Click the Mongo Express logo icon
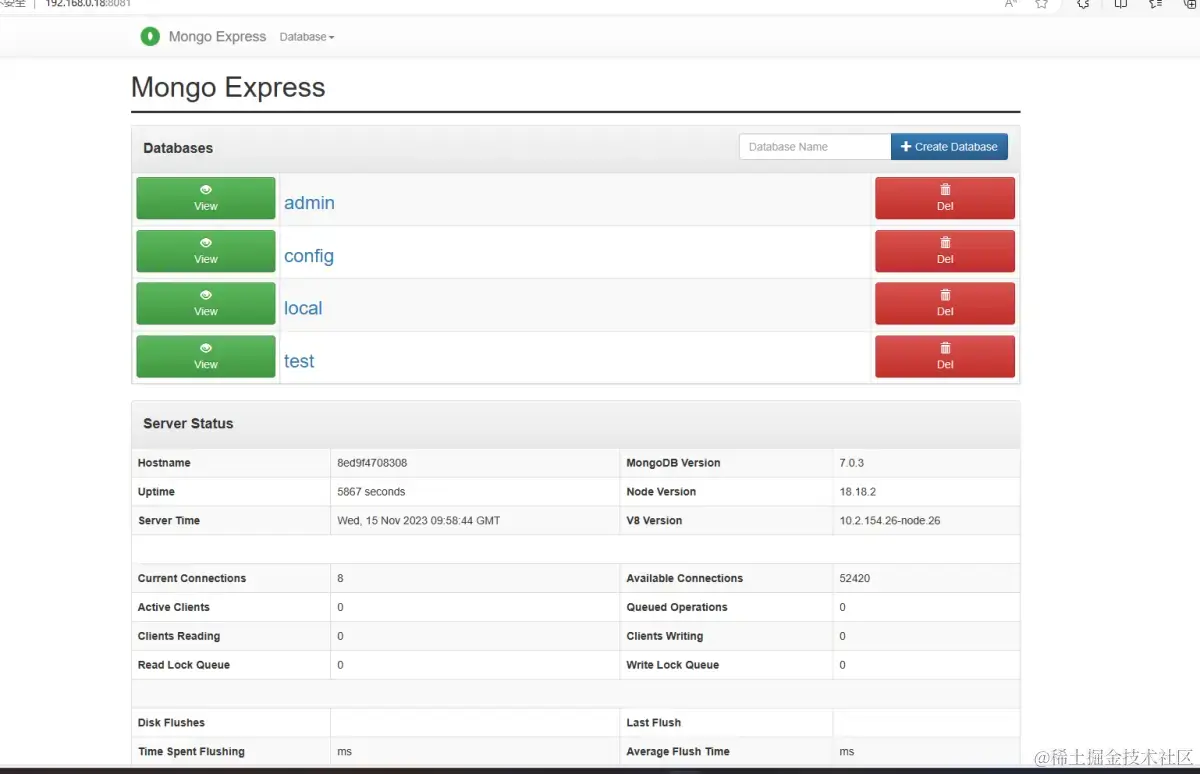The image size is (1200, 774). point(150,36)
